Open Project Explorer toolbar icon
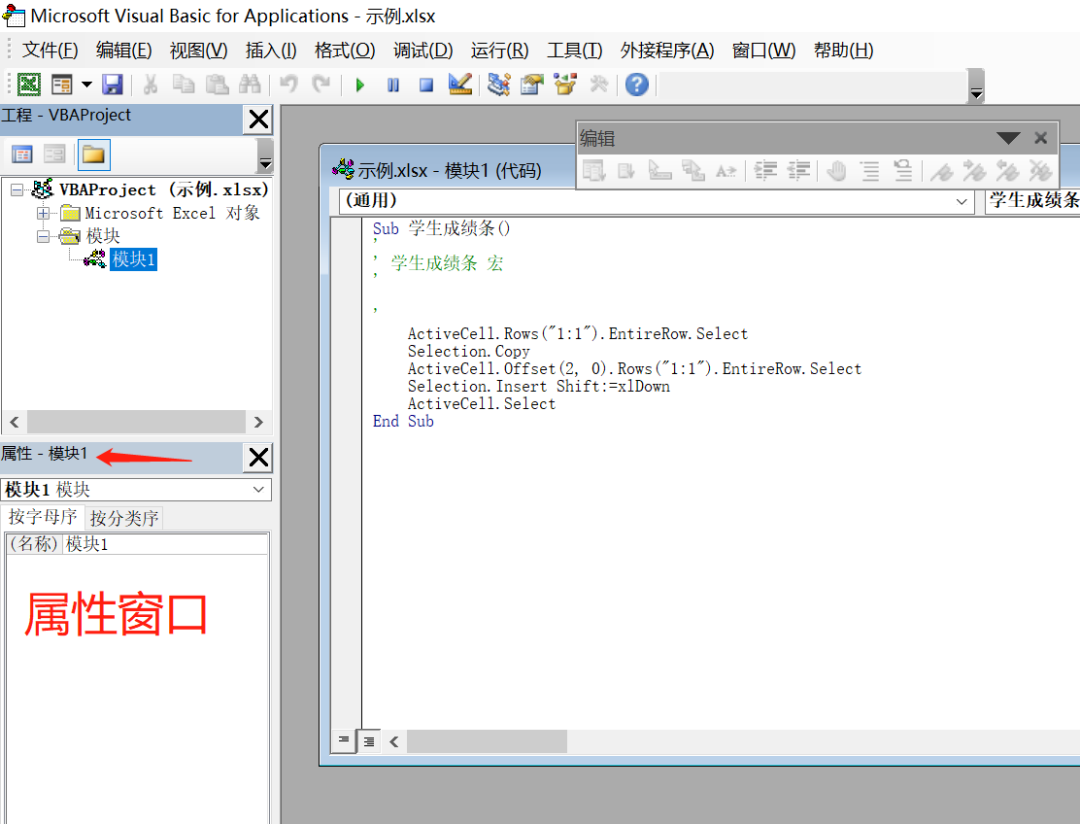This screenshot has width=1080, height=824. click(x=499, y=85)
